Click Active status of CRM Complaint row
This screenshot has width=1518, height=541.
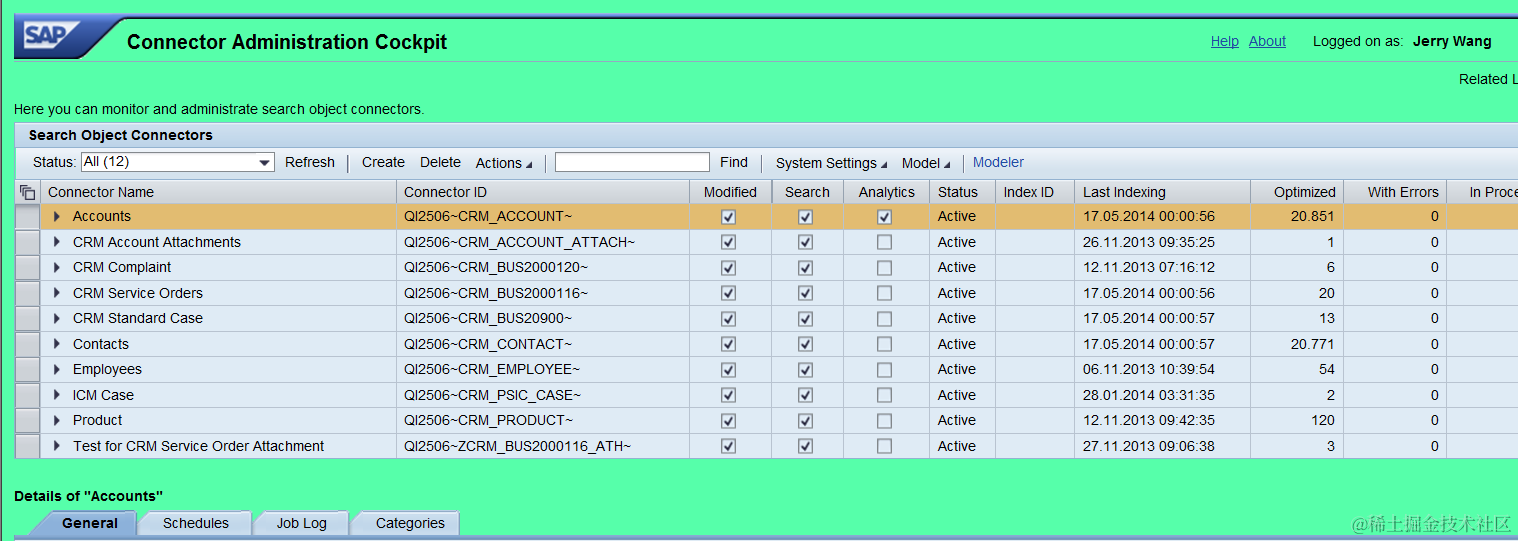(x=957, y=267)
